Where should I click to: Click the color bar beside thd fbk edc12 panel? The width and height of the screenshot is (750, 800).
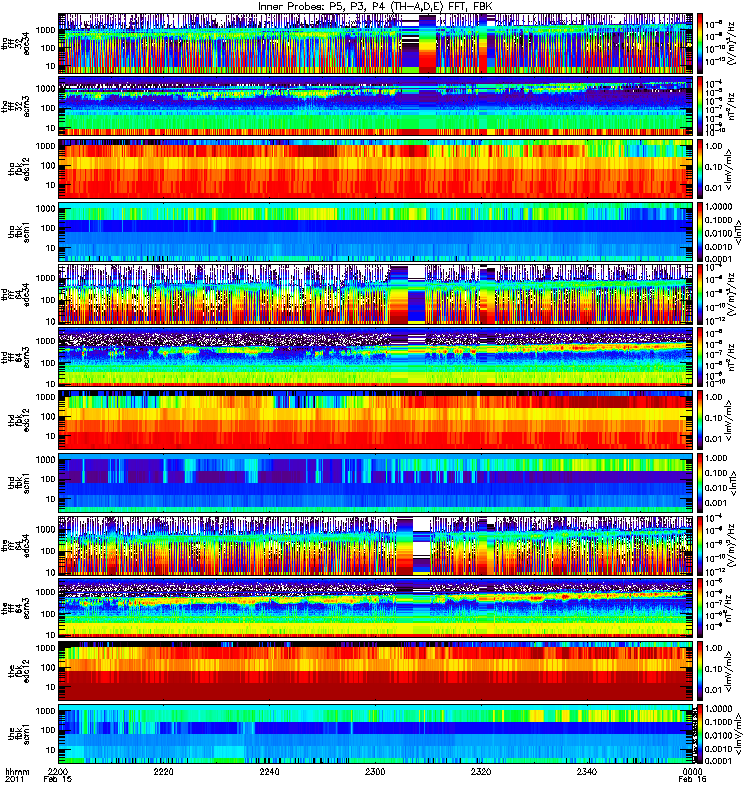tap(700, 420)
